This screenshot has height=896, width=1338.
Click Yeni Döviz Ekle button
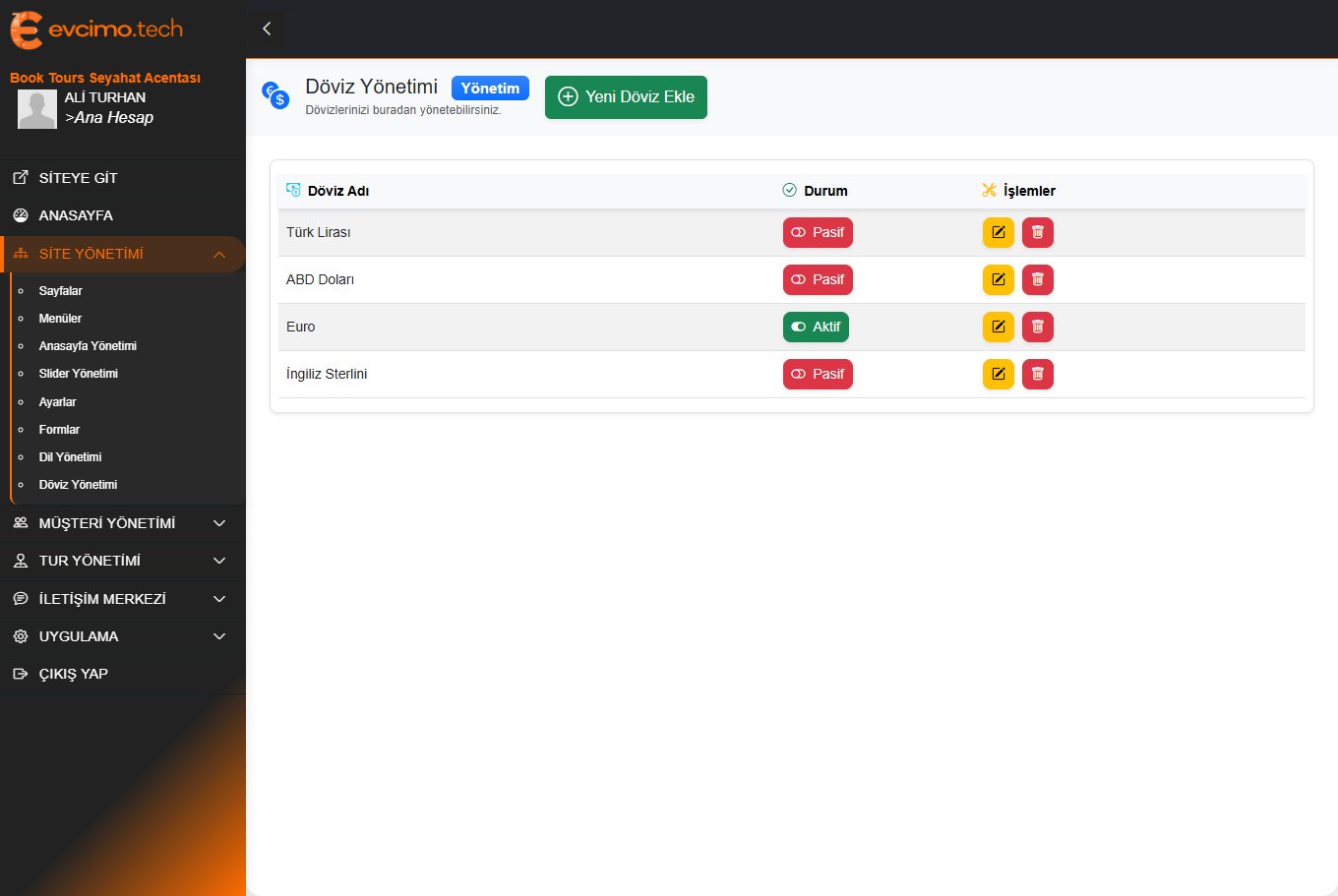coord(626,97)
